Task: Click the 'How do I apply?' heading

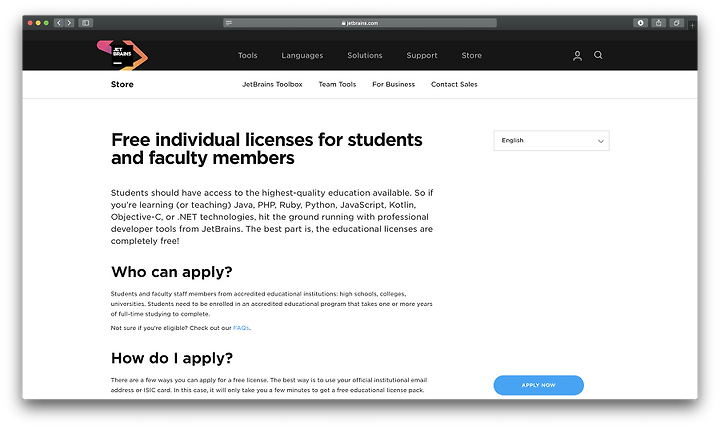Action: pos(172,358)
